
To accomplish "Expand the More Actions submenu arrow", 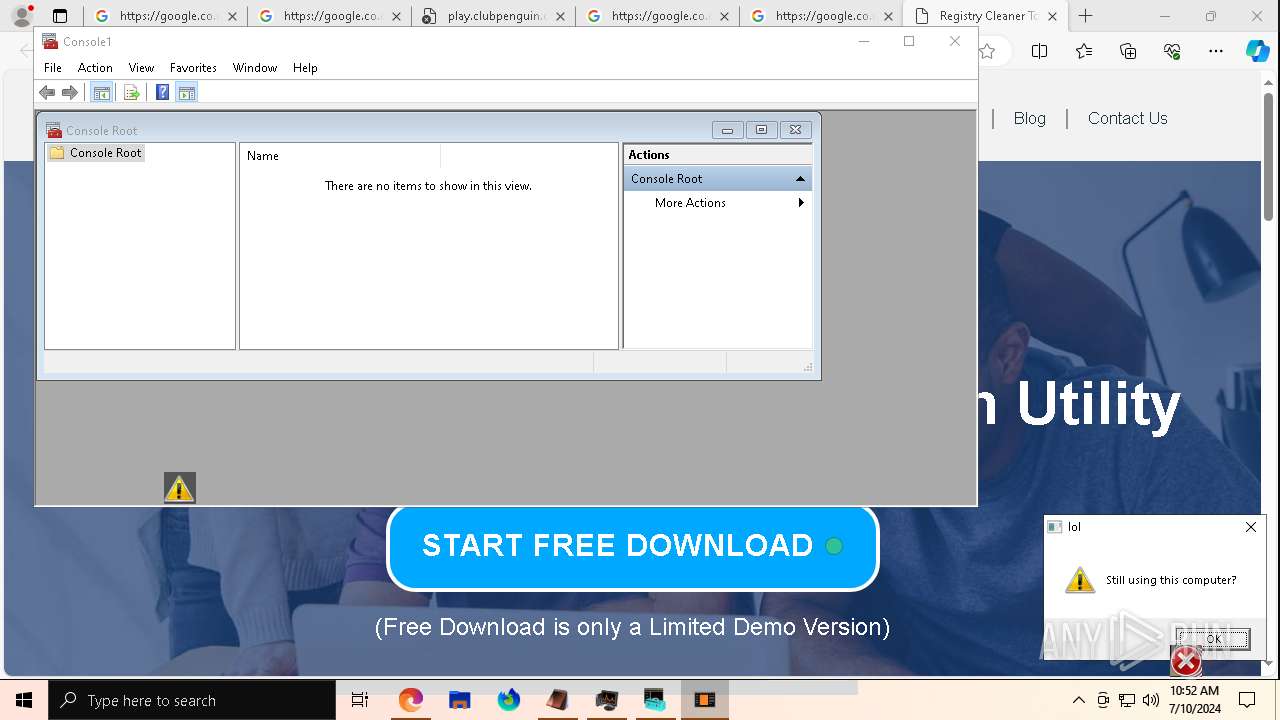I will point(801,203).
